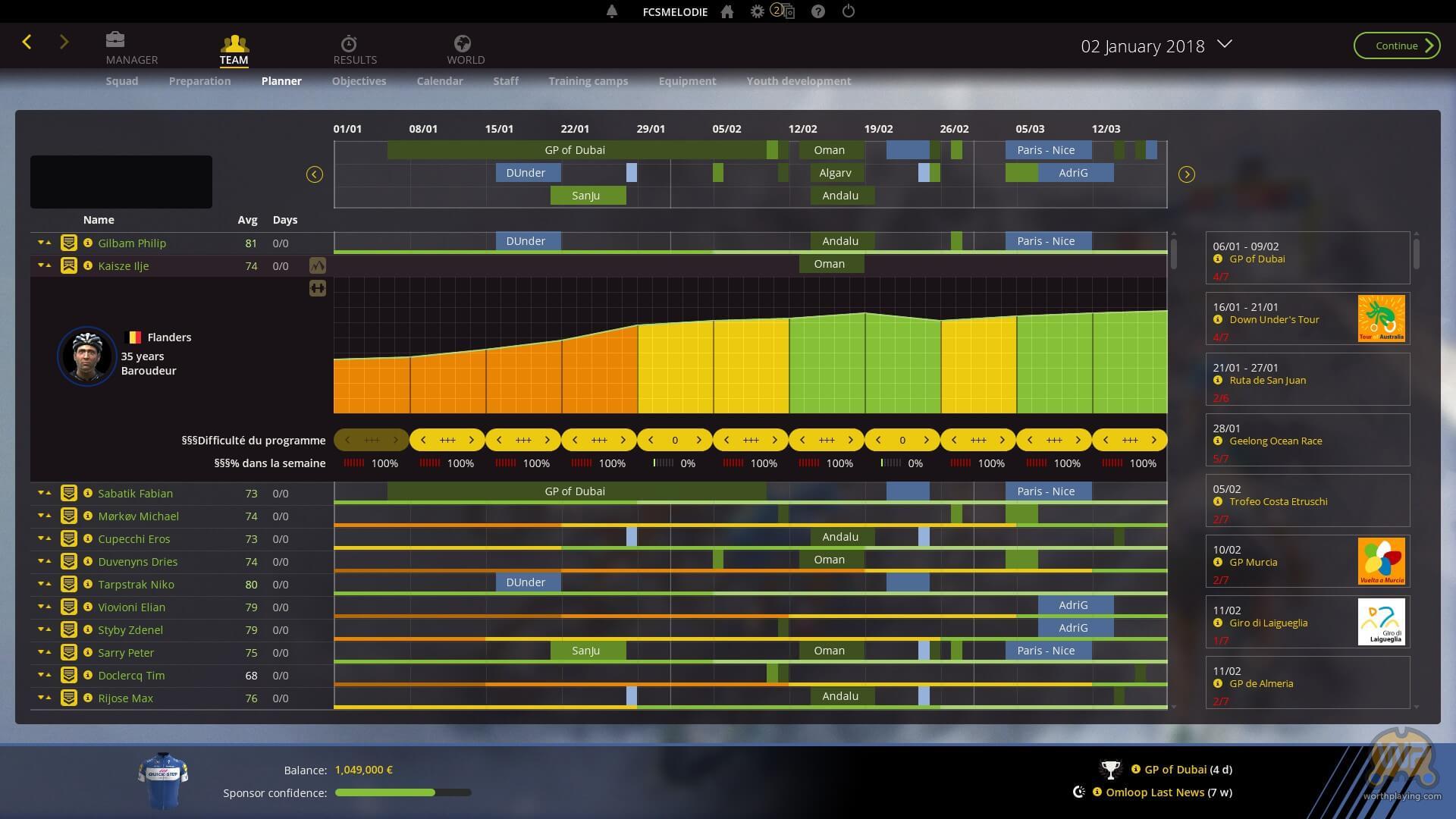Click the home icon in top bar

pyautogui.click(x=727, y=11)
